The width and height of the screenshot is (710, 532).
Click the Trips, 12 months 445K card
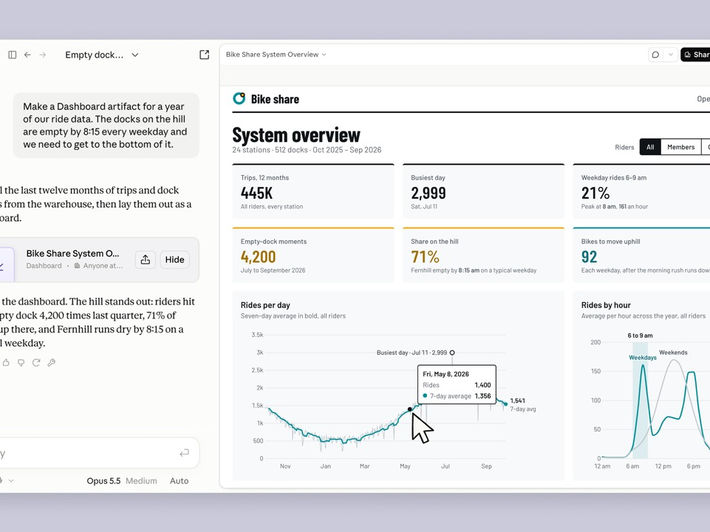(313, 192)
